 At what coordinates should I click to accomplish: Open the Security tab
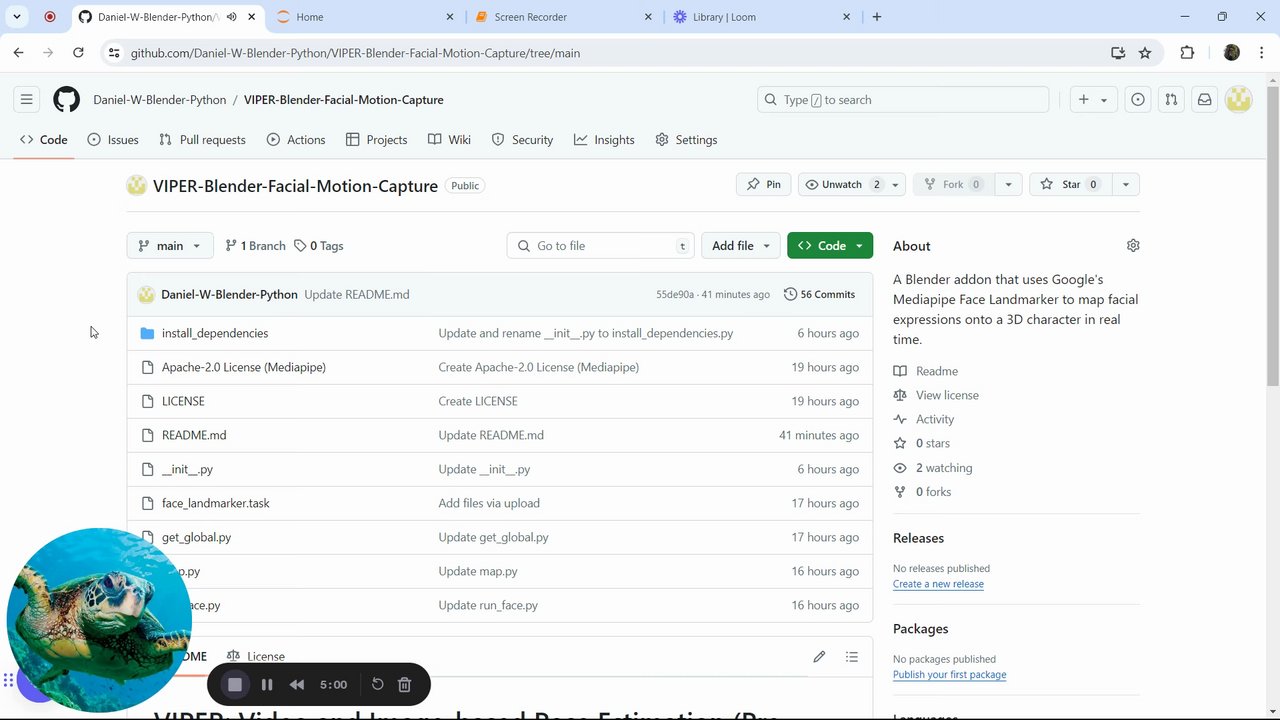click(522, 140)
